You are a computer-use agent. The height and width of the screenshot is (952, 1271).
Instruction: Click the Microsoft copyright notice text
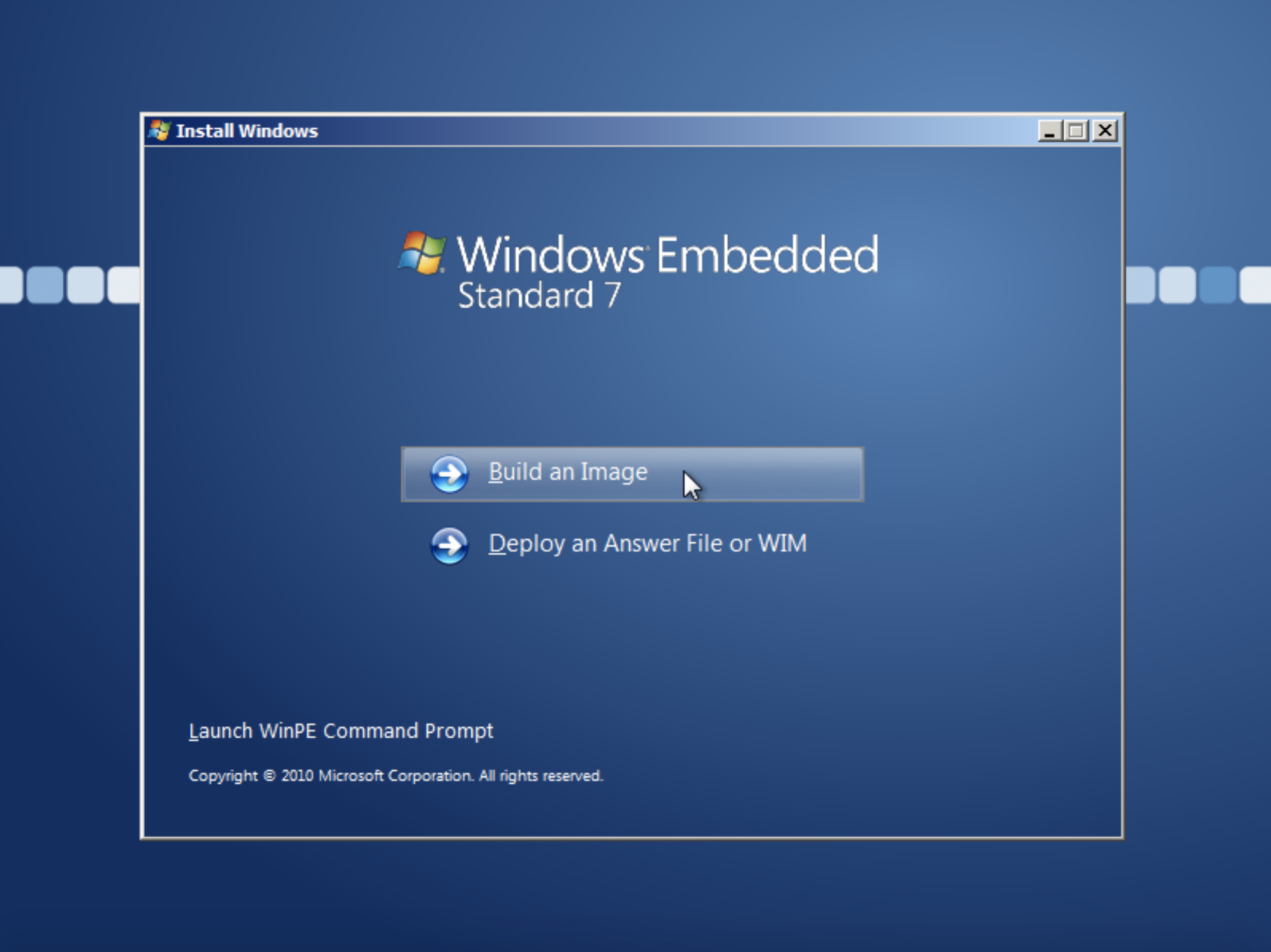(396, 776)
